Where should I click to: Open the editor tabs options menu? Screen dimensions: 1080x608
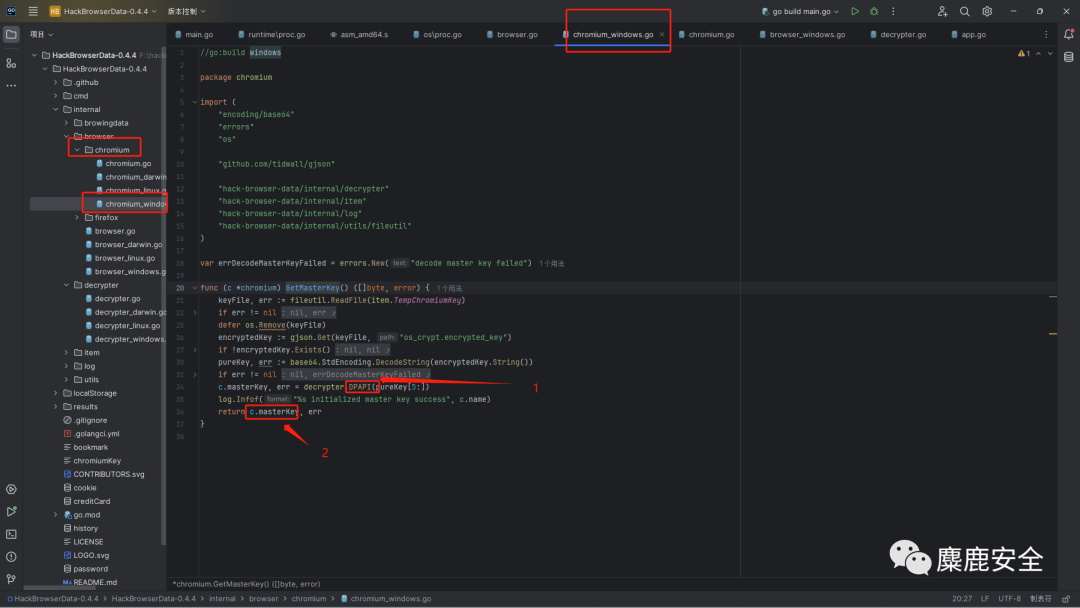1046,34
